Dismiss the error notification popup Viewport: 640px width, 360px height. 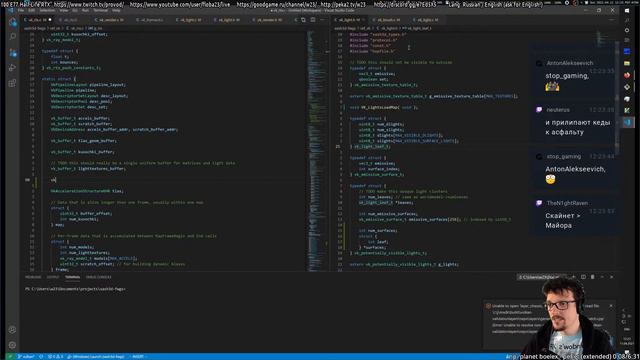point(611,306)
